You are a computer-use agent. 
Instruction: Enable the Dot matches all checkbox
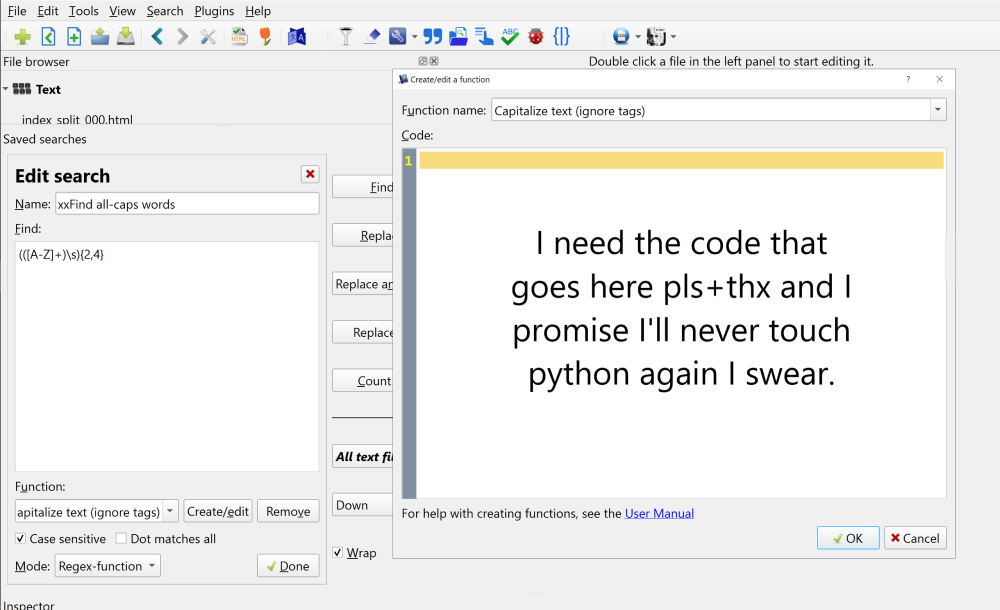click(x=121, y=539)
